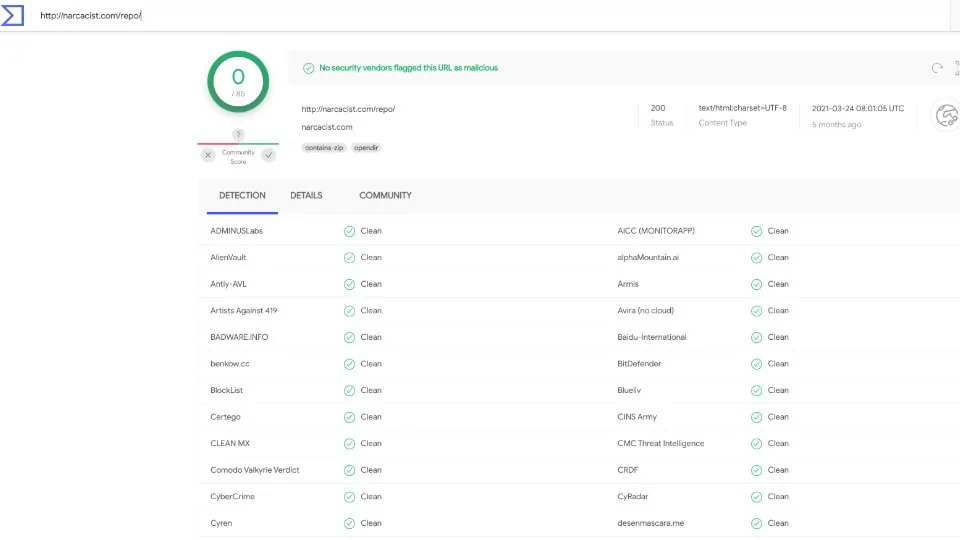
Task: Click the globe graph icon at right
Action: coord(946,115)
